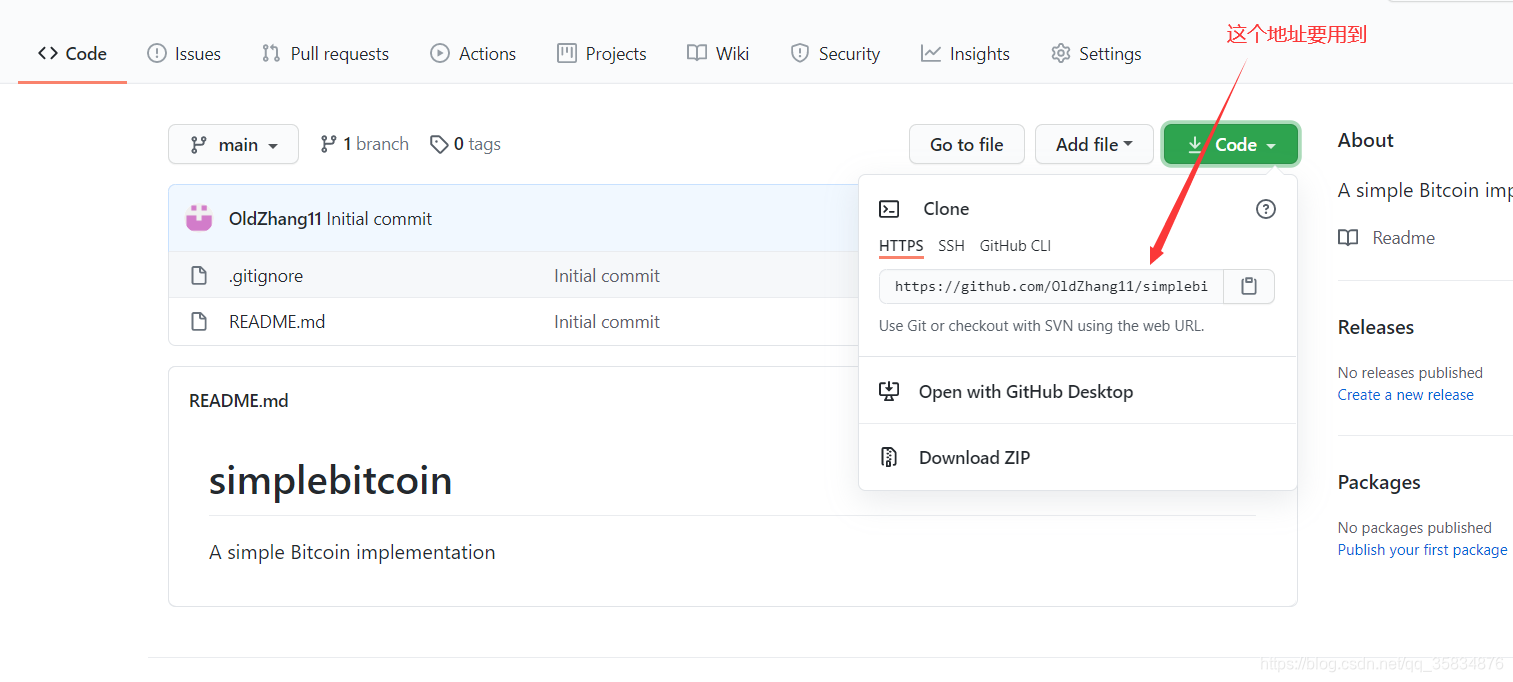Click the clone URL input field
Image resolution: width=1513 pixels, height=682 pixels.
[x=1051, y=286]
